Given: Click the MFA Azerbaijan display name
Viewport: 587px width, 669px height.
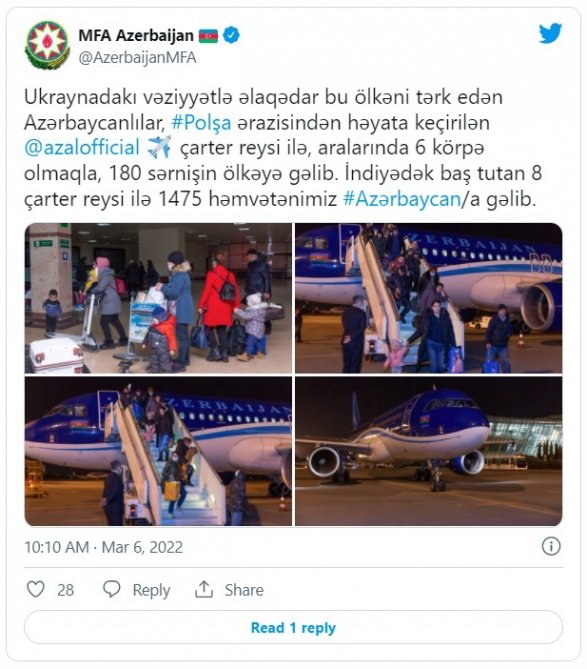Looking at the screenshot, I should (x=136, y=35).
